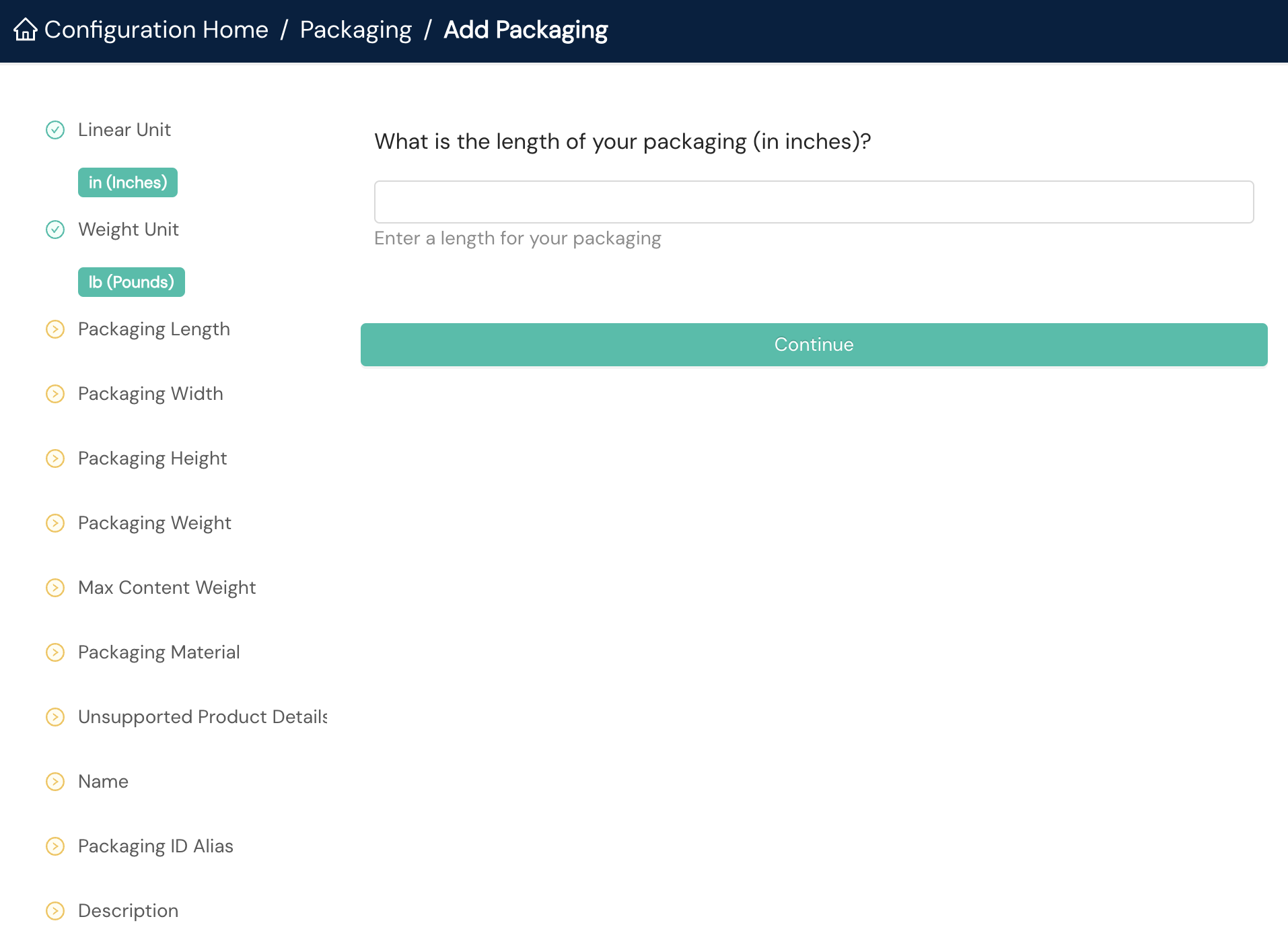Click the chevron icon beside Description
Image resolution: width=1288 pixels, height=952 pixels.
[55, 911]
